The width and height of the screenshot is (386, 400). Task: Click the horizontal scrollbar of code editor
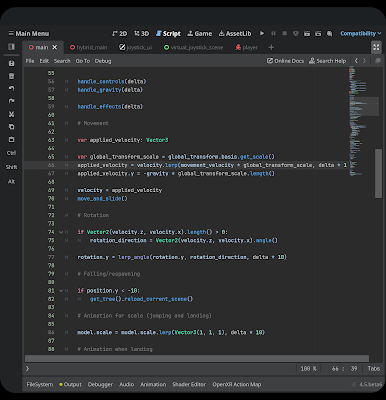(x=197, y=358)
